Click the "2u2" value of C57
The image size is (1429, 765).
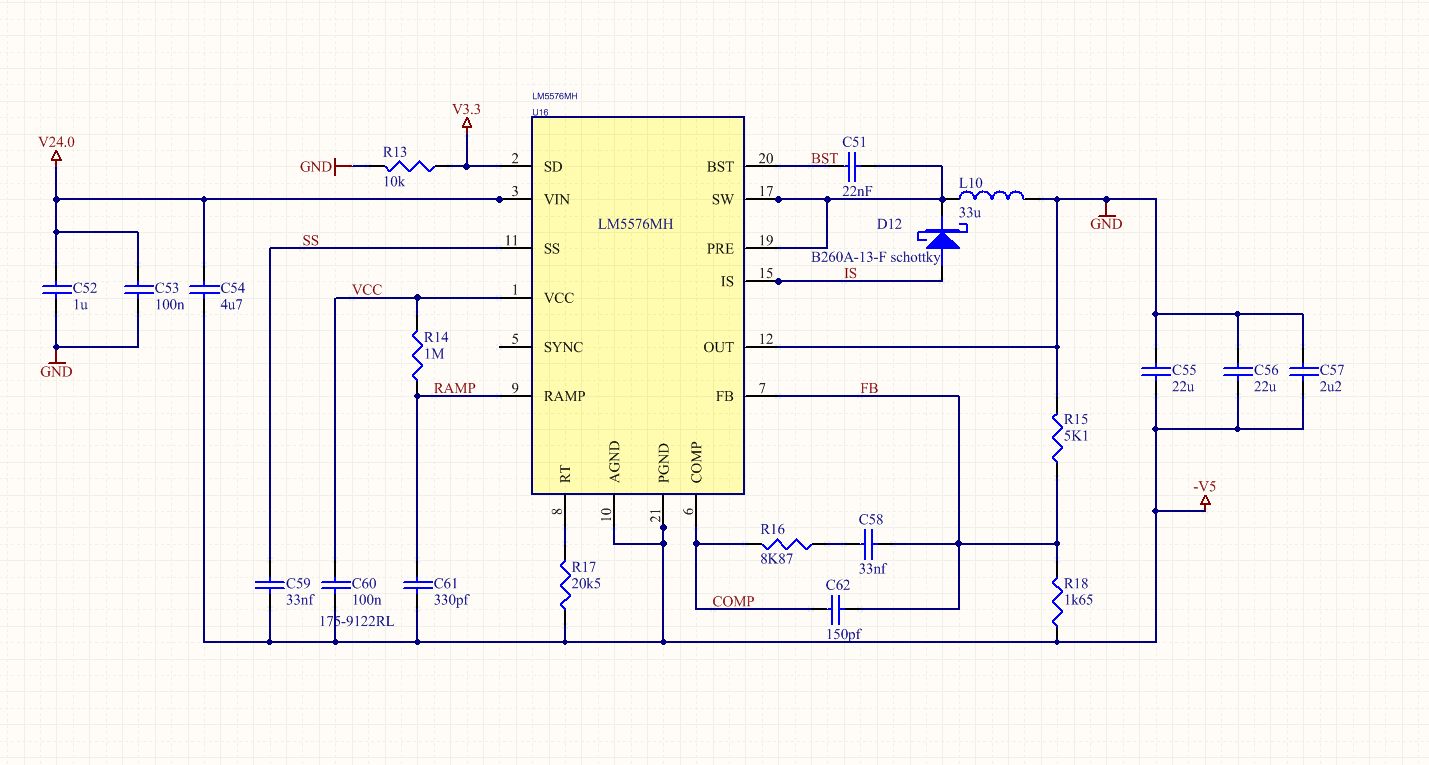tap(1330, 386)
